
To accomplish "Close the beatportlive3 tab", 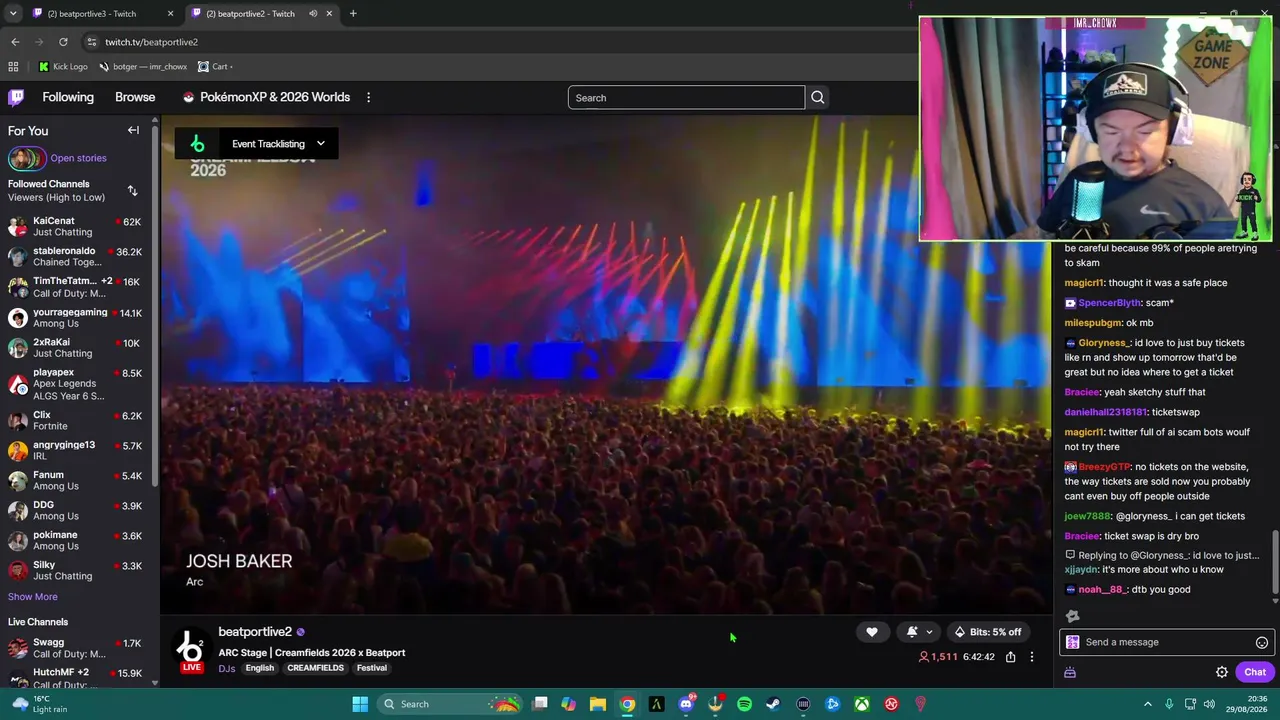I will pyautogui.click(x=170, y=14).
